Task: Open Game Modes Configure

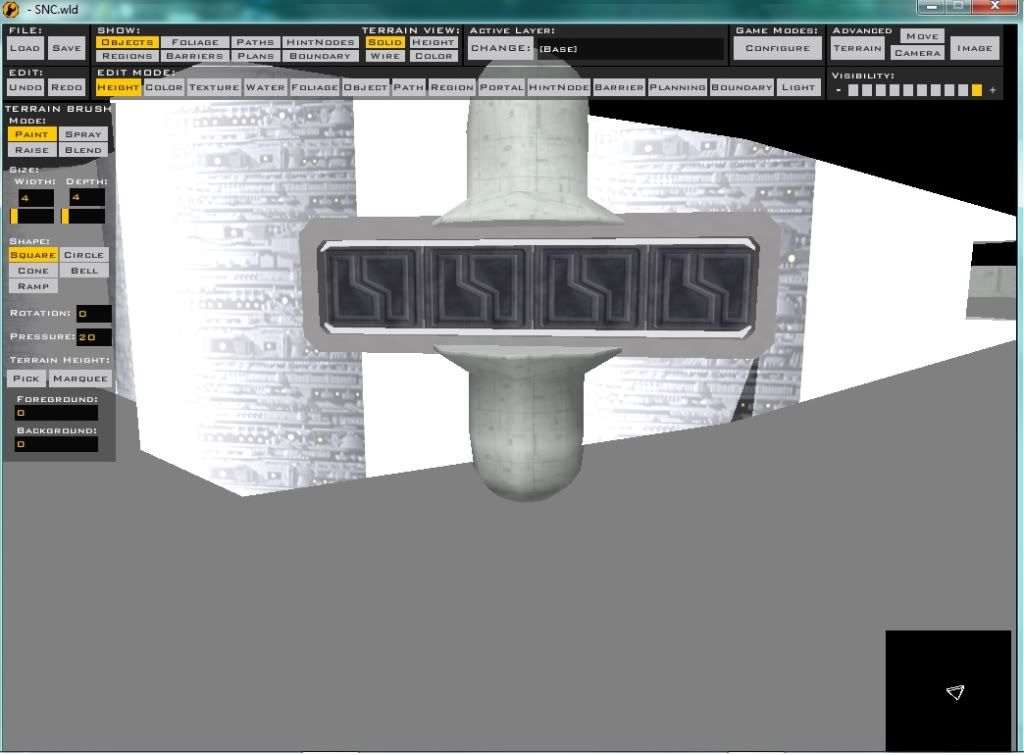Action: [777, 48]
